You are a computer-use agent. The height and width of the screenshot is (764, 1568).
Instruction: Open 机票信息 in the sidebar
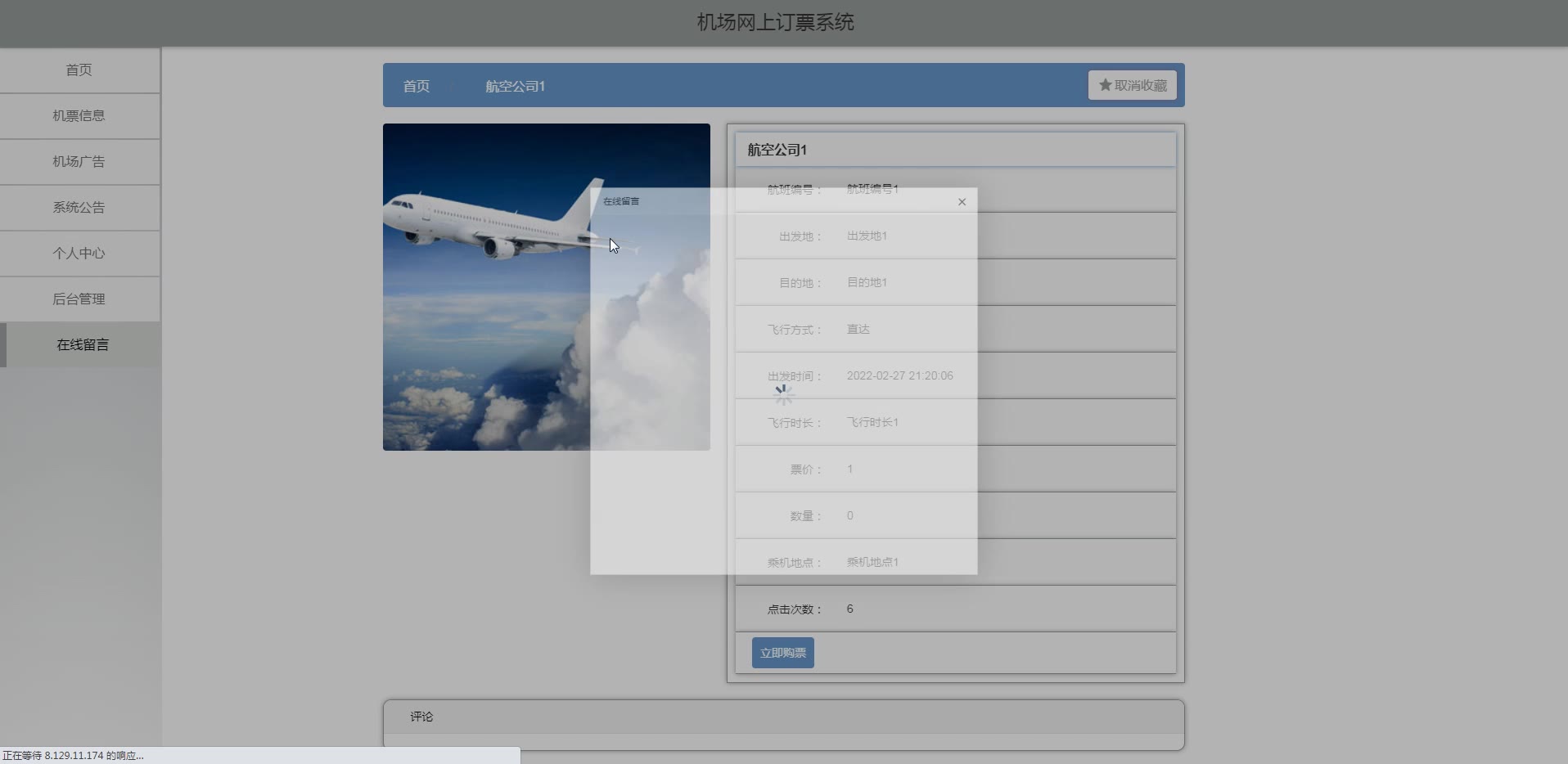point(79,116)
